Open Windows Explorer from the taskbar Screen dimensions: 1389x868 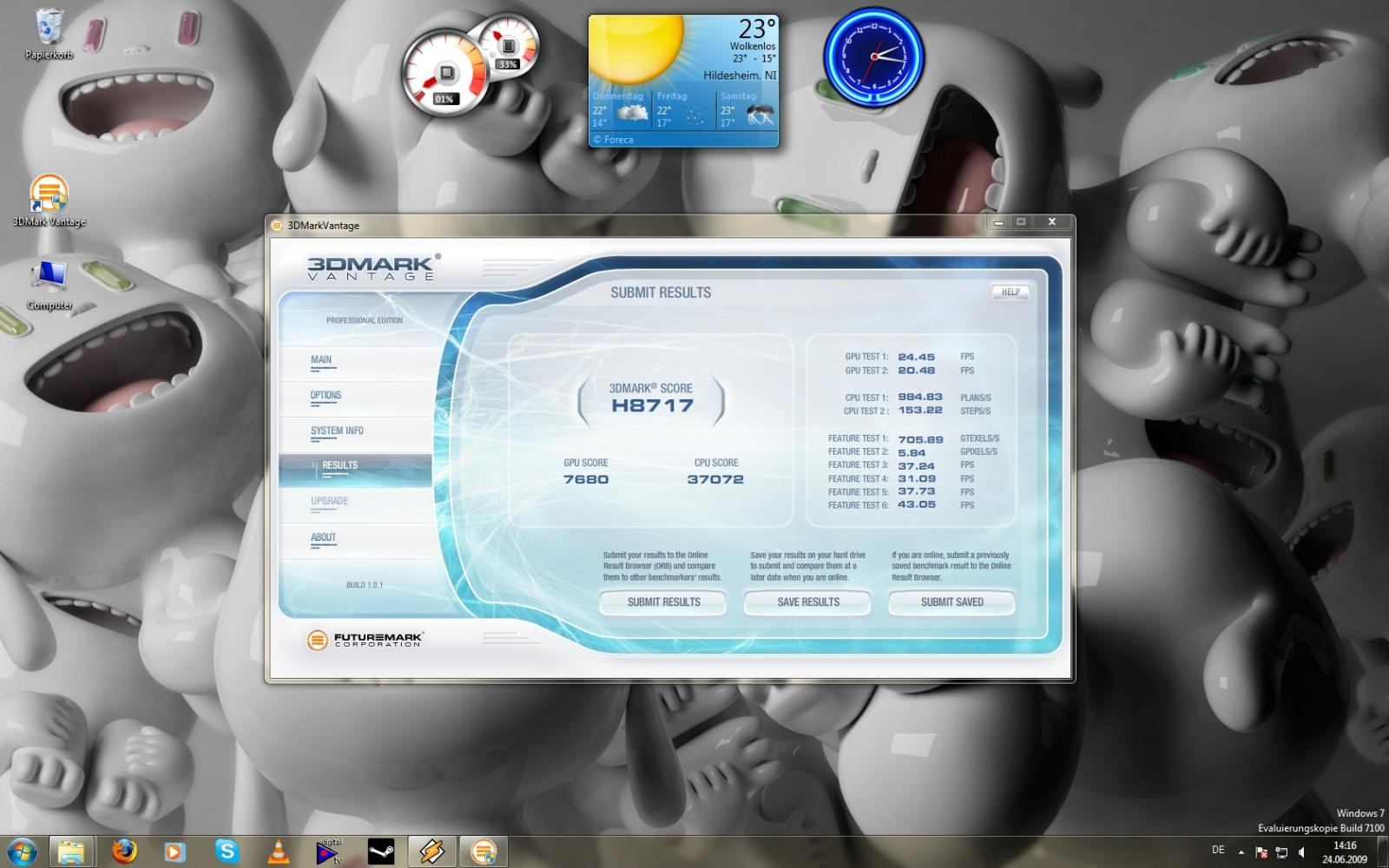coord(71,852)
